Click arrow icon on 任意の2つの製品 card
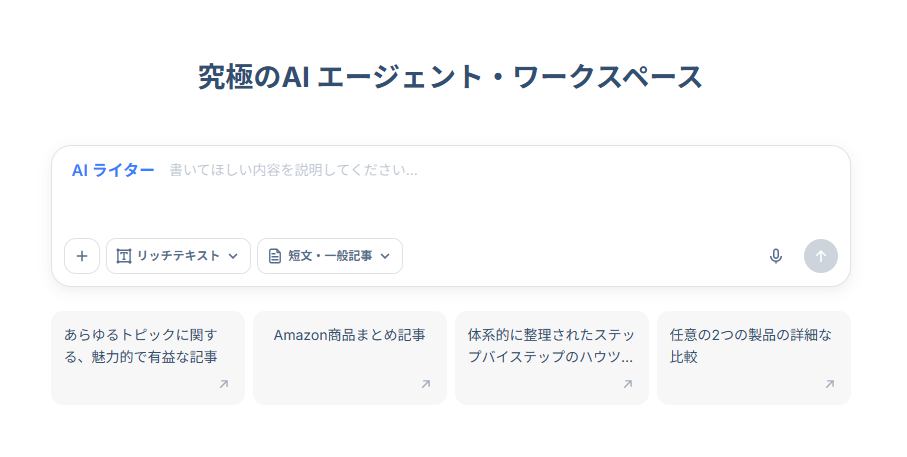 coord(829,384)
